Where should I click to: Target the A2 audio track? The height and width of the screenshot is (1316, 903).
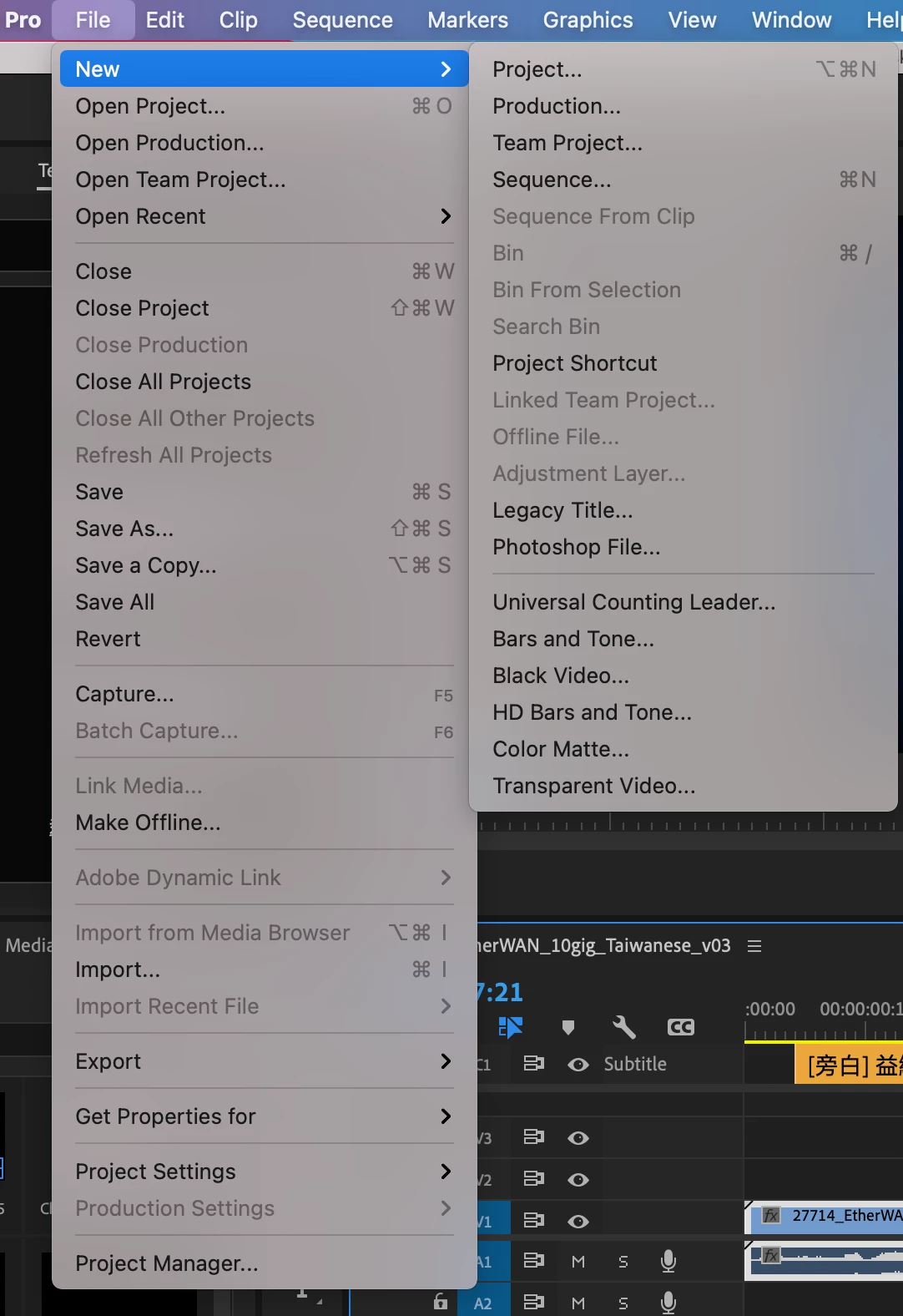tap(483, 1303)
